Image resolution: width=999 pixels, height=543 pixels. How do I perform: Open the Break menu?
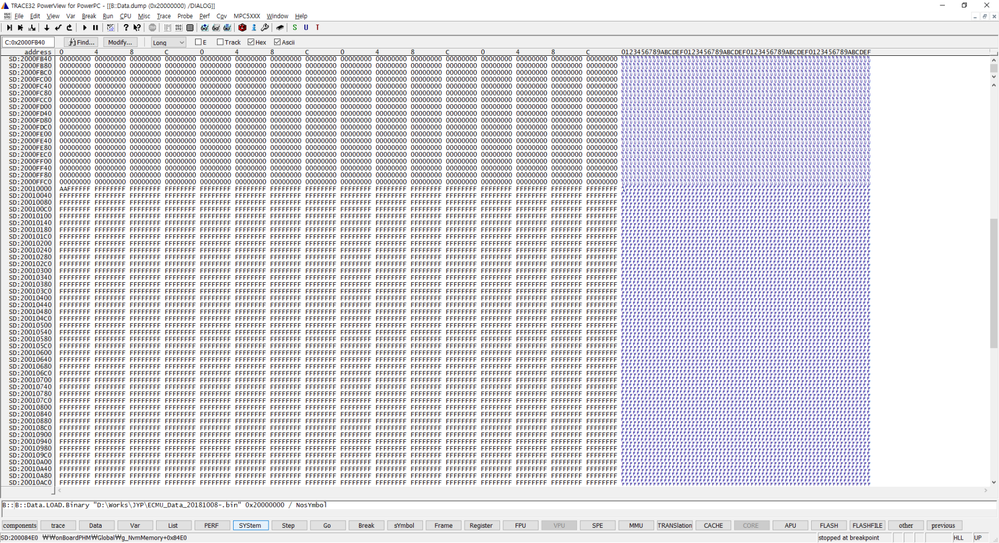coord(89,16)
